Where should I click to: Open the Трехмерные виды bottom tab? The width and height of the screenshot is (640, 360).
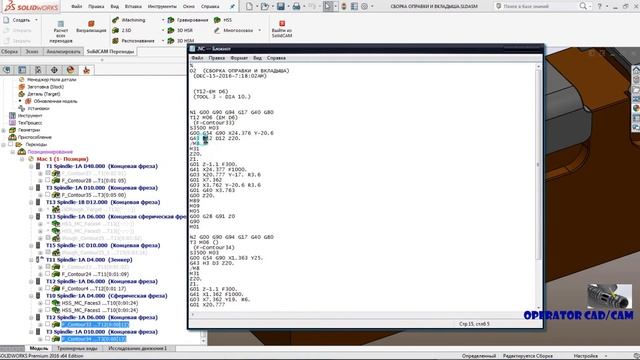point(77,349)
